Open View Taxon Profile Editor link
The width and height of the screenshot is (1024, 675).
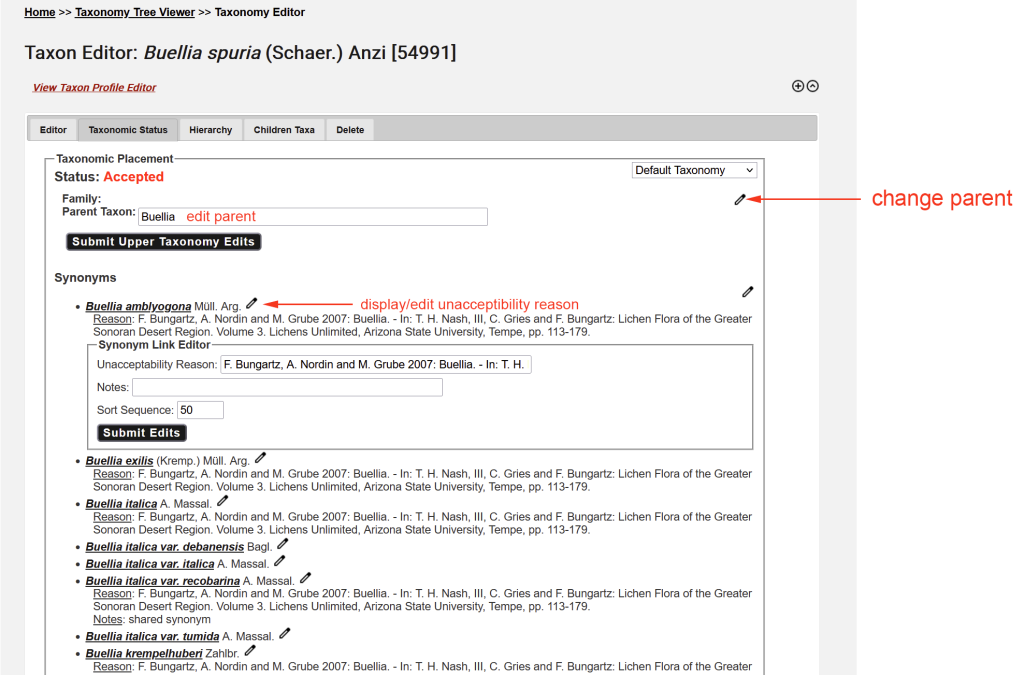coord(94,88)
